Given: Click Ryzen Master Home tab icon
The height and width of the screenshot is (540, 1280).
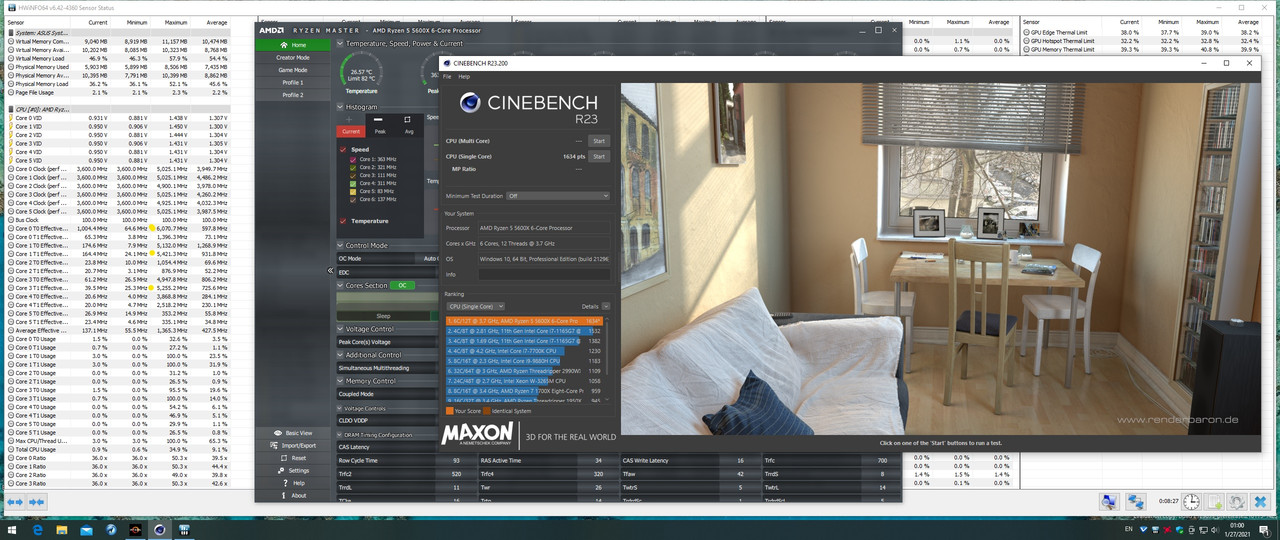Looking at the screenshot, I should pyautogui.click(x=283, y=45).
